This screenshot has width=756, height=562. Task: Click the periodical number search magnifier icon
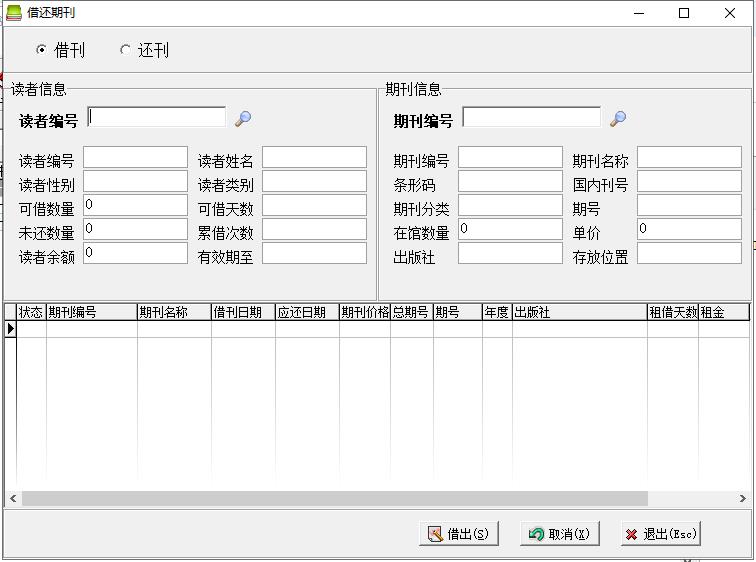pos(618,119)
